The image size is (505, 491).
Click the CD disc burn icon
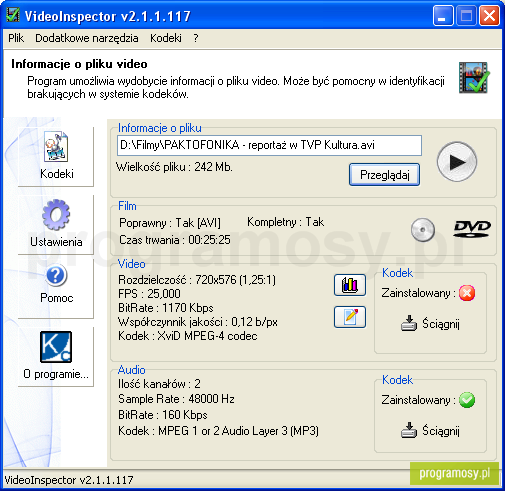pos(423,230)
